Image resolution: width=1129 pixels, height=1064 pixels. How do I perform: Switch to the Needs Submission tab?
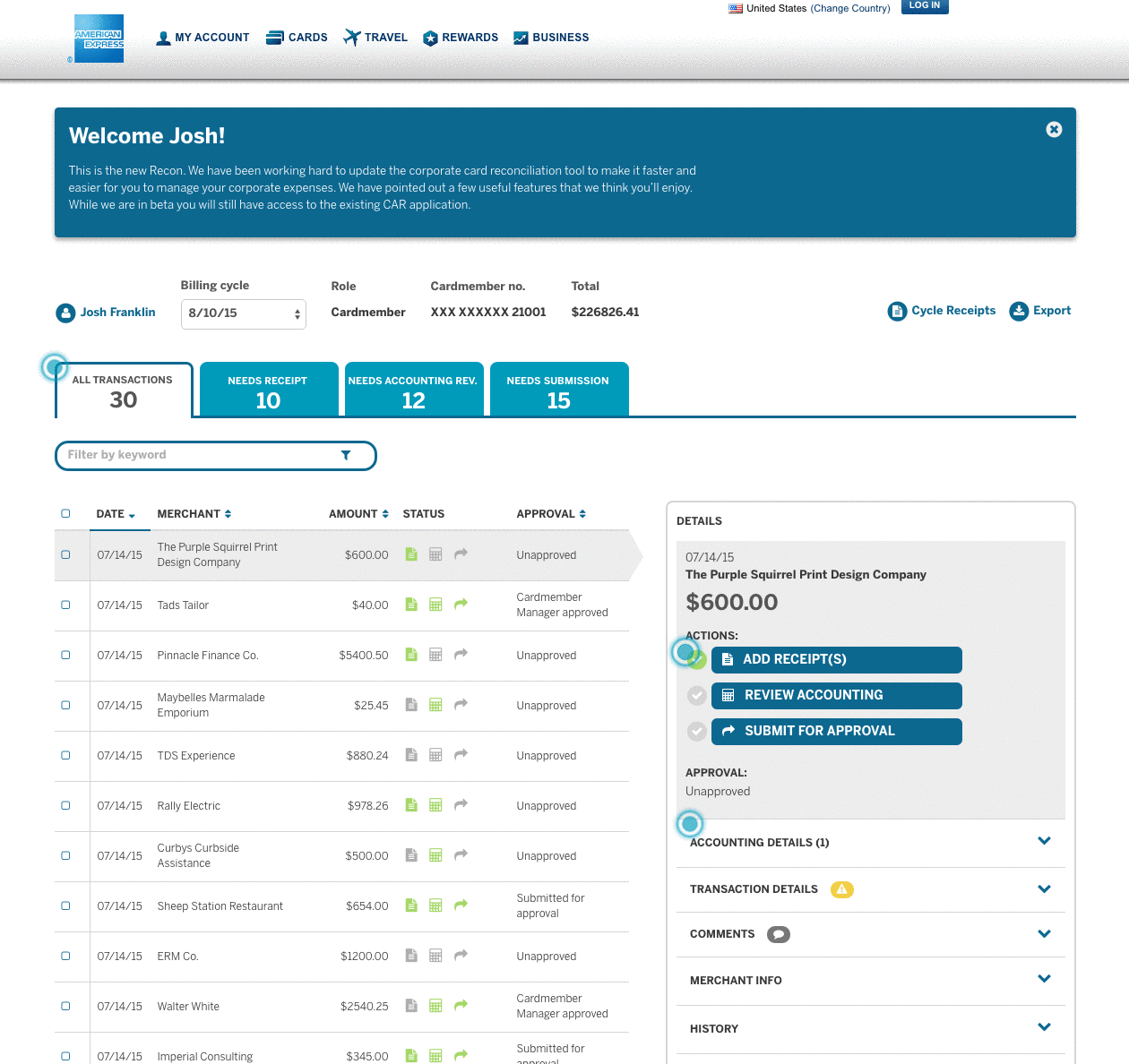pos(559,390)
